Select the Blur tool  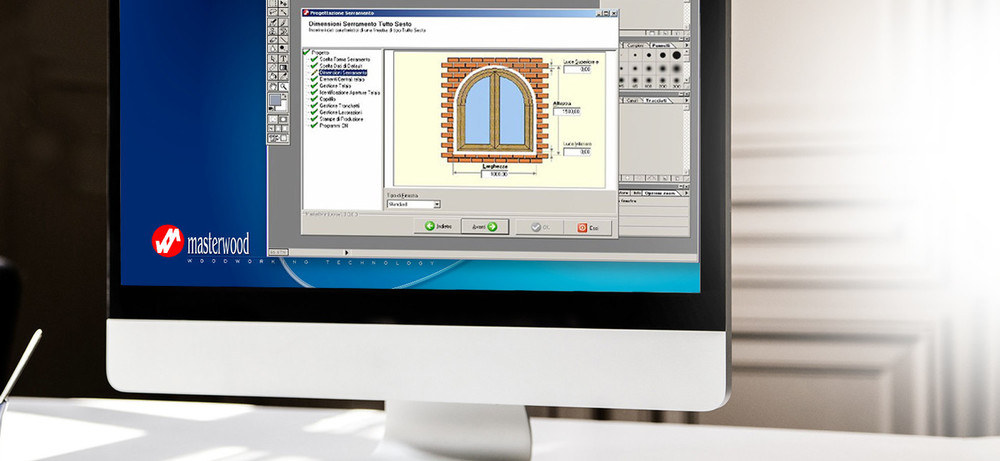coord(272,48)
